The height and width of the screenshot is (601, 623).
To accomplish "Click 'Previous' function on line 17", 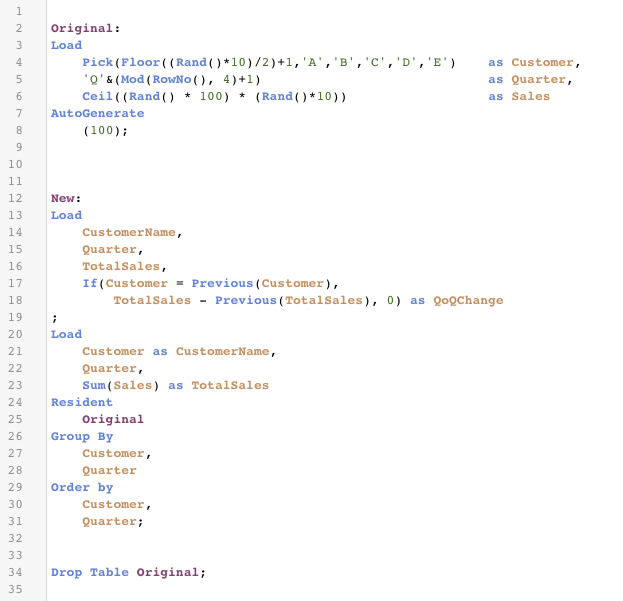I will point(222,283).
